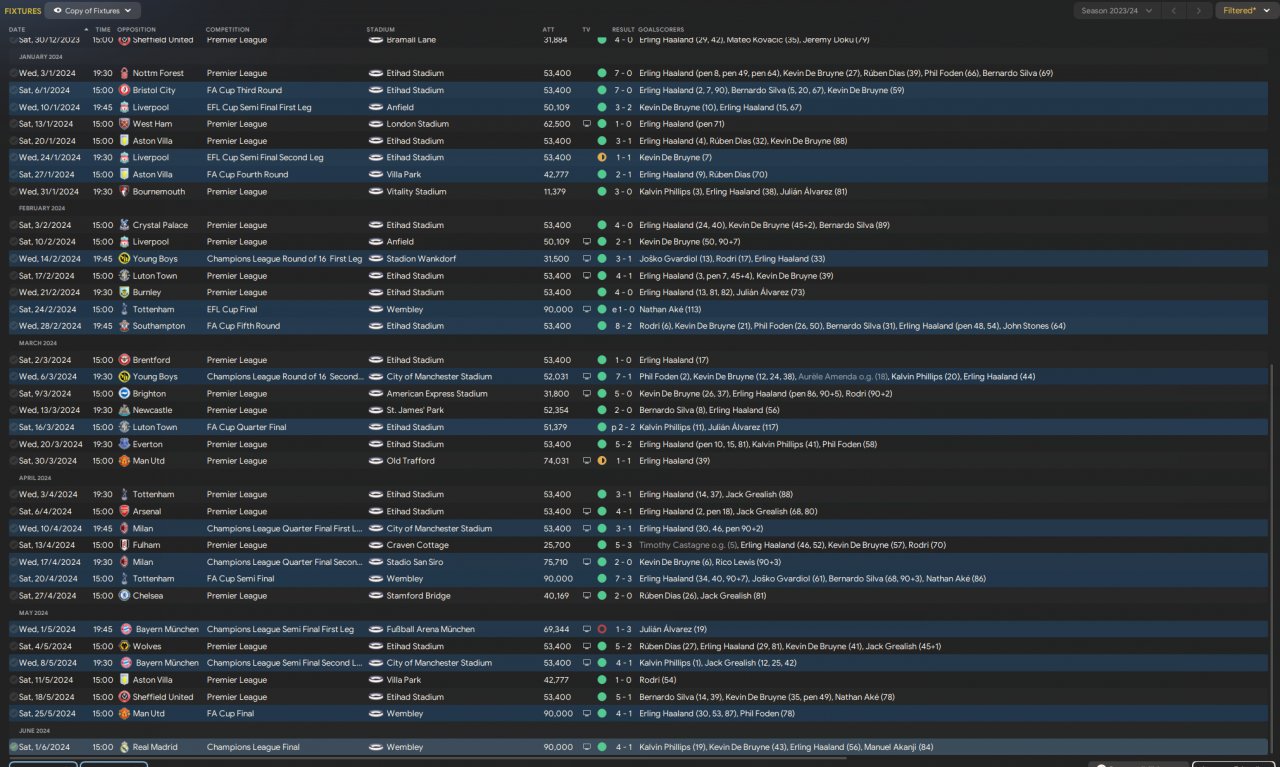Click the 19:45 kick-off time for Young Boys away
Screen dimensions: 1280x767
pos(102,259)
